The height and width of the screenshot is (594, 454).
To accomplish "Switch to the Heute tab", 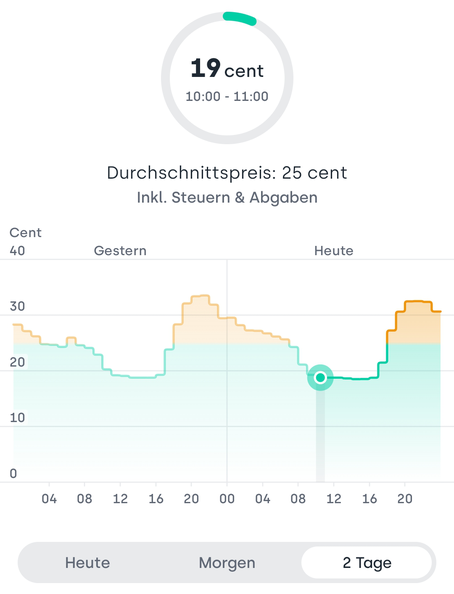I will click(x=88, y=563).
